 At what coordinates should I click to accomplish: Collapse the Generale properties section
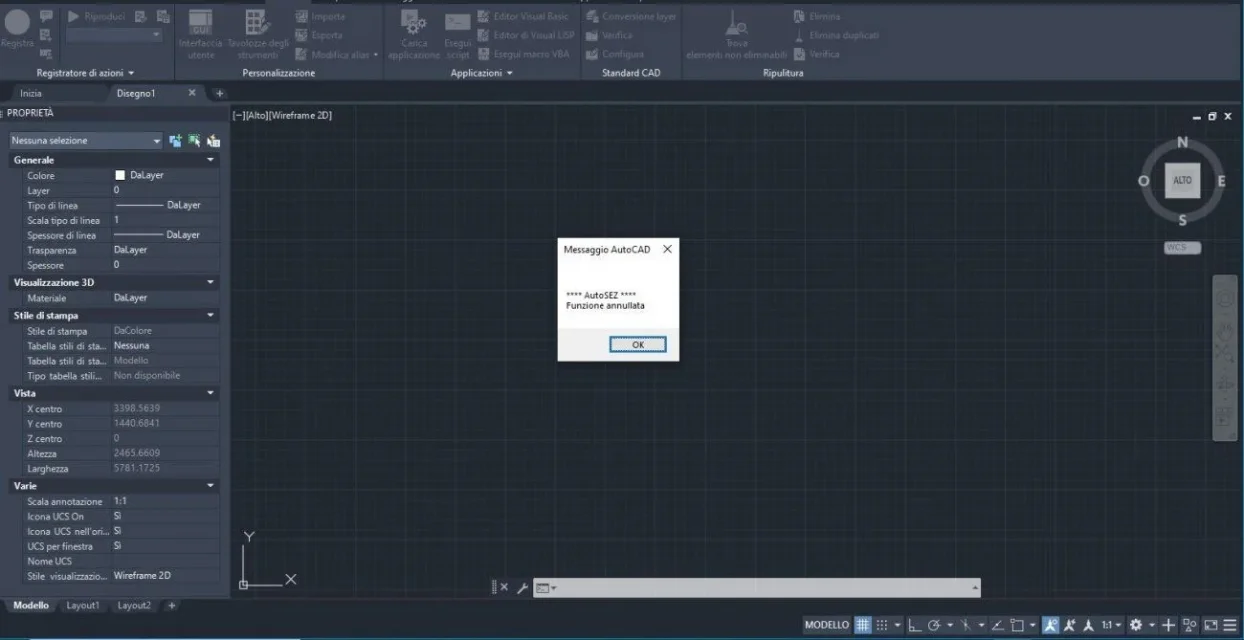pyautogui.click(x=210, y=160)
